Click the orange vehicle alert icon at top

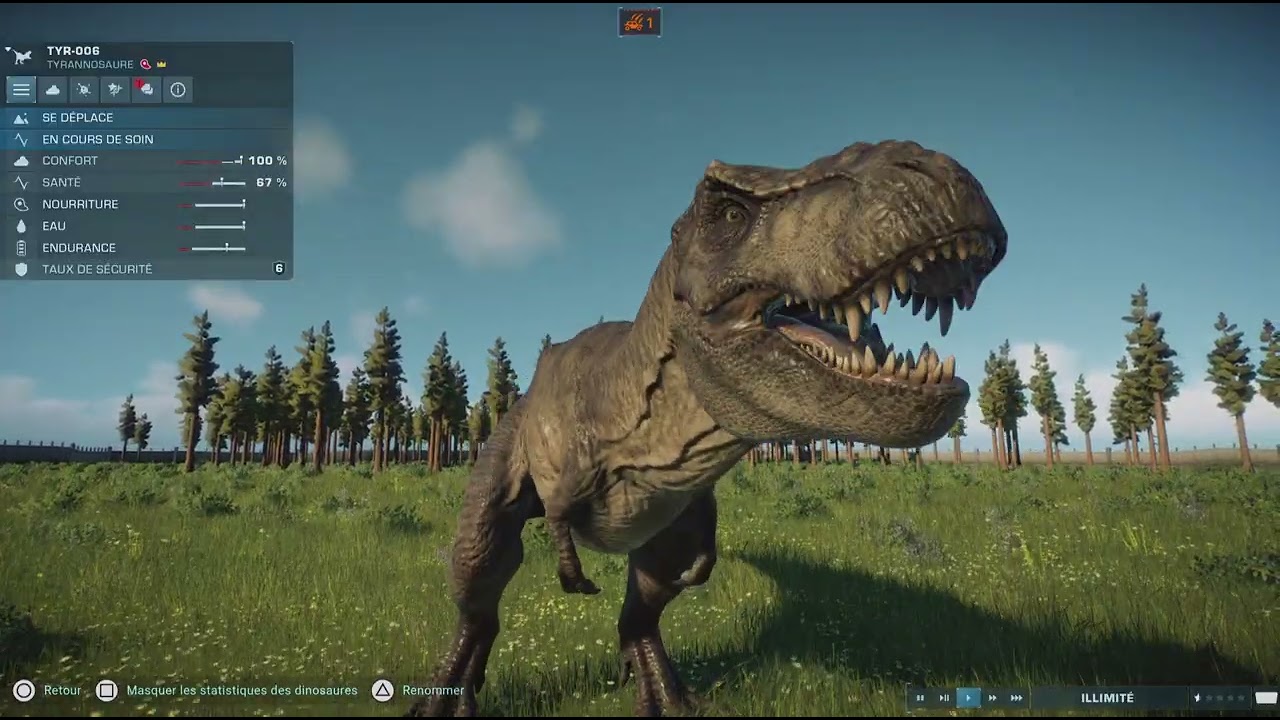coord(639,22)
